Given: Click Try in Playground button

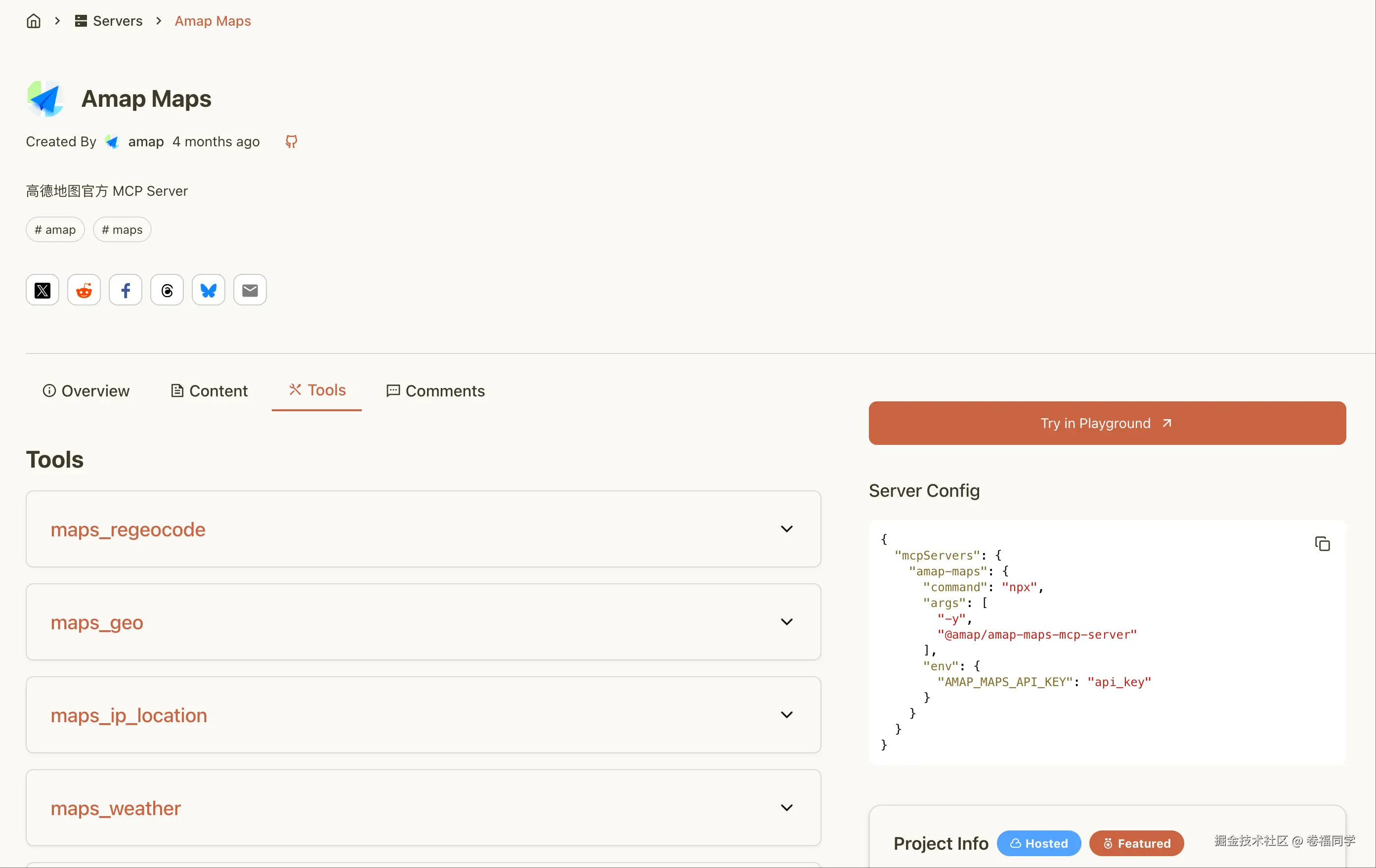Looking at the screenshot, I should (x=1107, y=423).
